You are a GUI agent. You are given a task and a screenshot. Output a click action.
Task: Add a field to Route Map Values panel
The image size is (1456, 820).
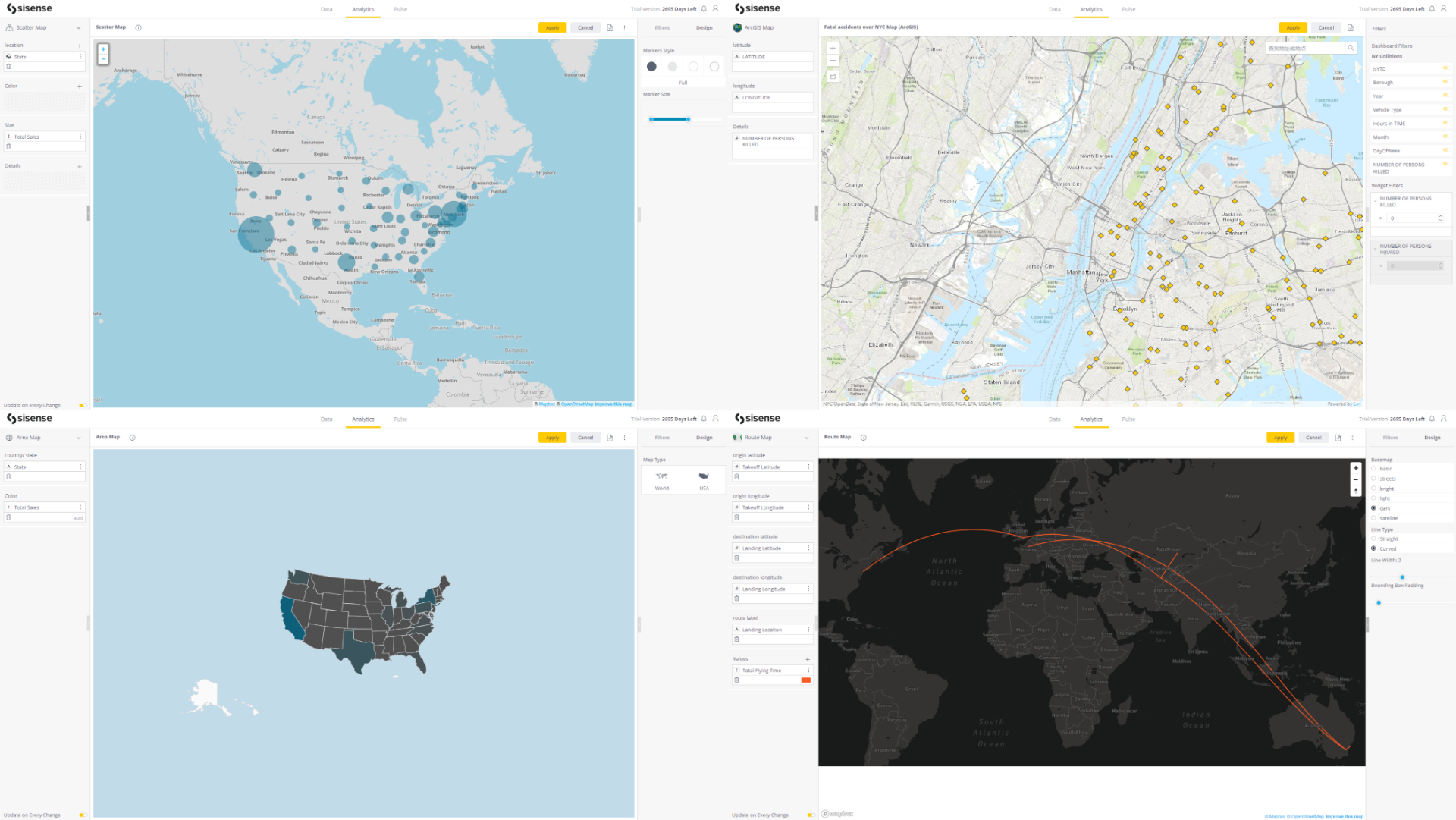coord(807,659)
